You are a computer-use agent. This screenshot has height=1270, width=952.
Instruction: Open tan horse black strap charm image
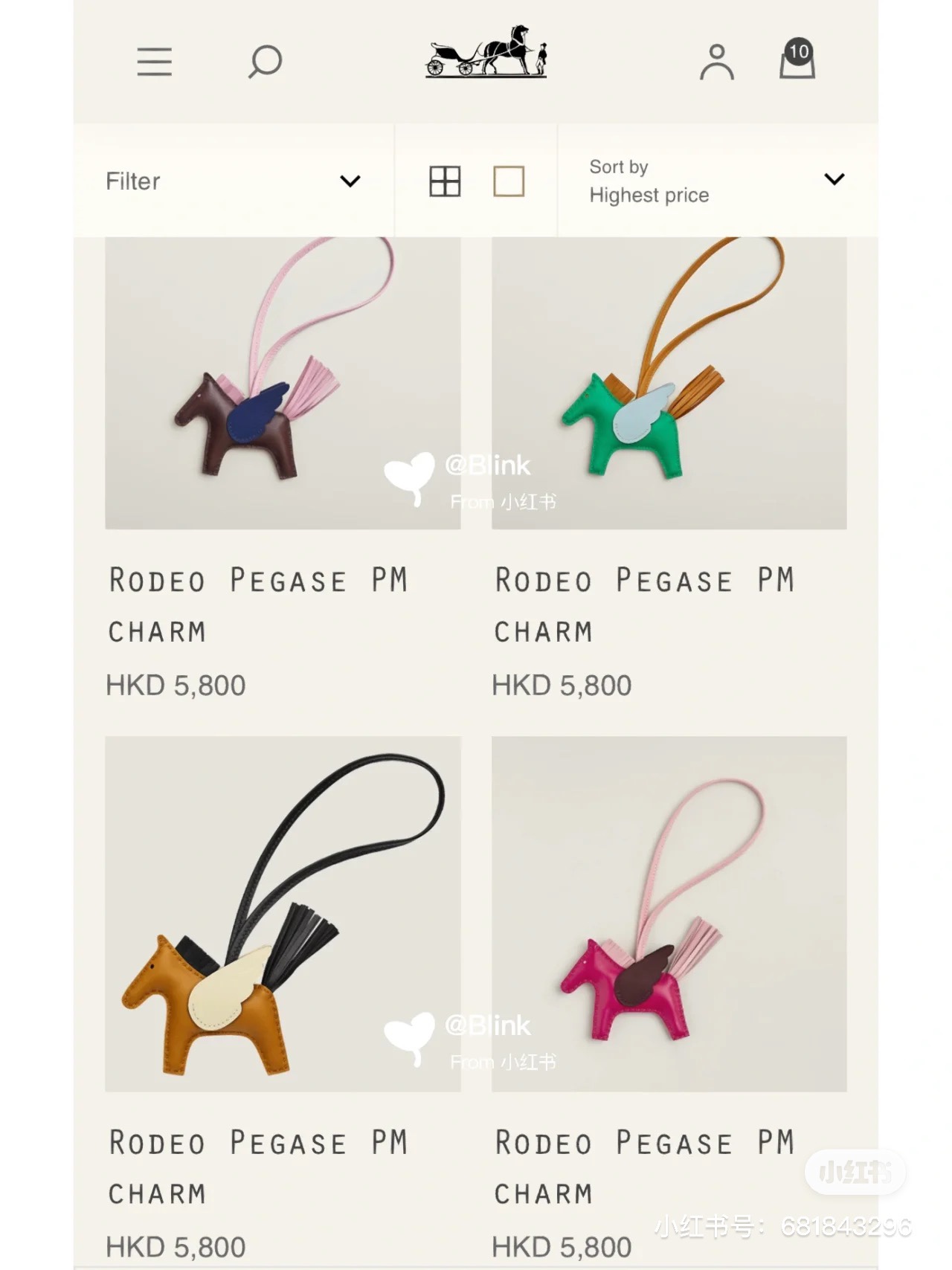click(283, 914)
